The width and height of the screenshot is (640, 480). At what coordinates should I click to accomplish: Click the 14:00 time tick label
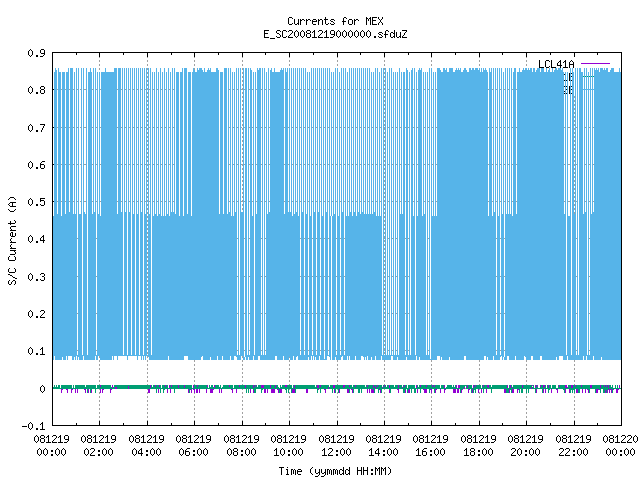[383, 452]
